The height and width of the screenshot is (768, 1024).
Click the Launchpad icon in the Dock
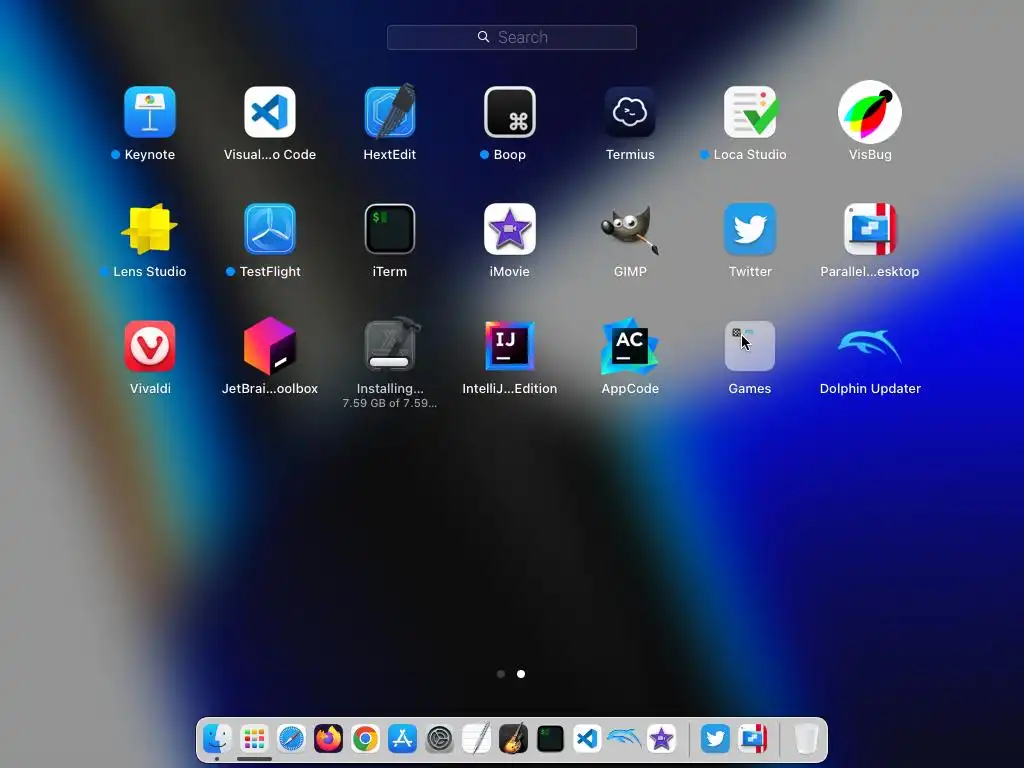(254, 739)
